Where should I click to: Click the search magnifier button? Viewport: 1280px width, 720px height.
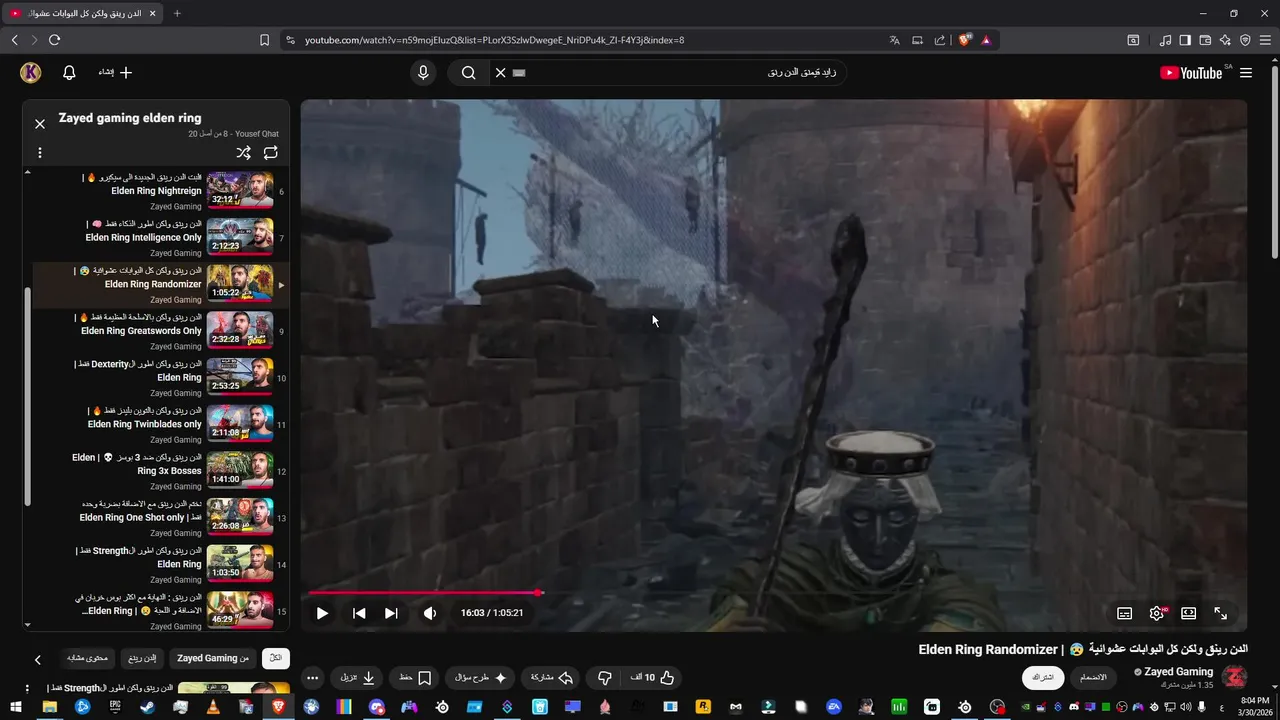(468, 72)
